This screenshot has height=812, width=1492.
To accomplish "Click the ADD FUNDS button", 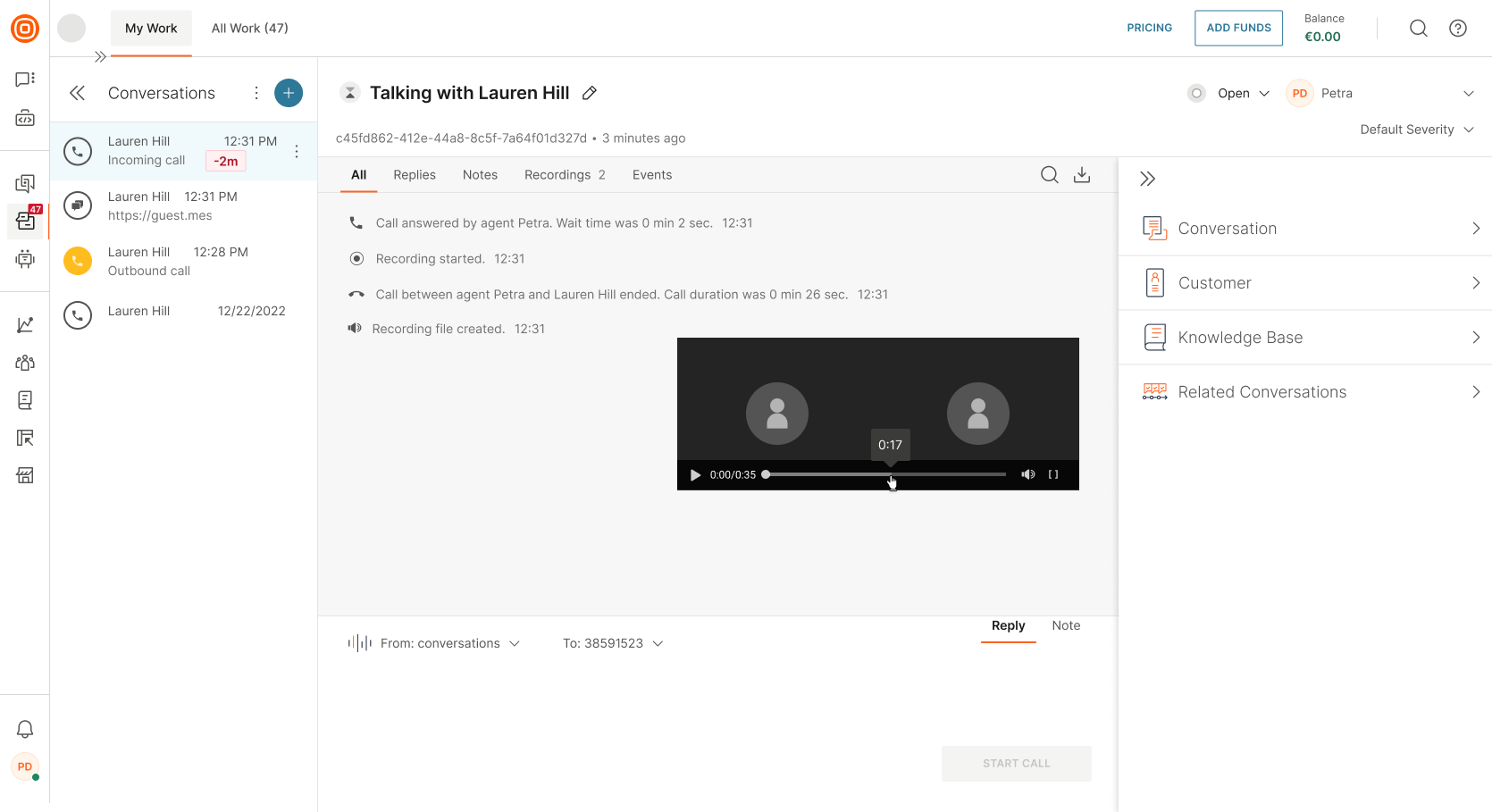I will point(1238,29).
